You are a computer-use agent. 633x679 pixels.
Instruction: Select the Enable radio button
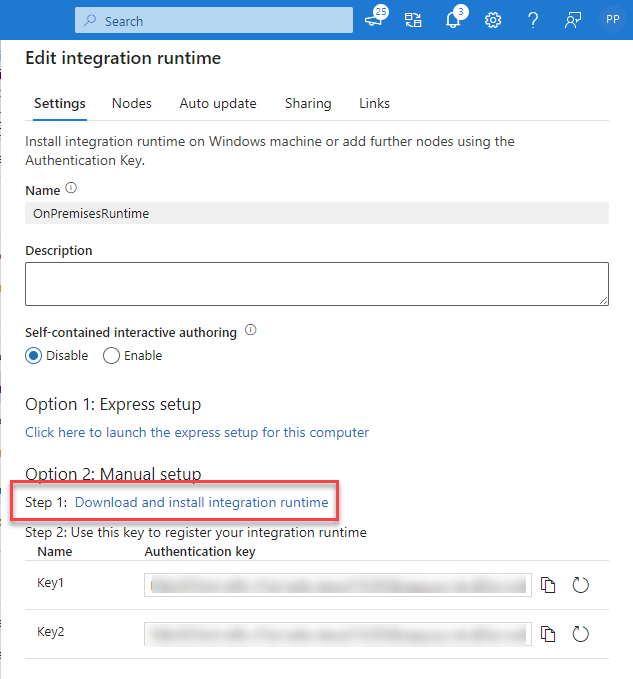click(x=111, y=356)
